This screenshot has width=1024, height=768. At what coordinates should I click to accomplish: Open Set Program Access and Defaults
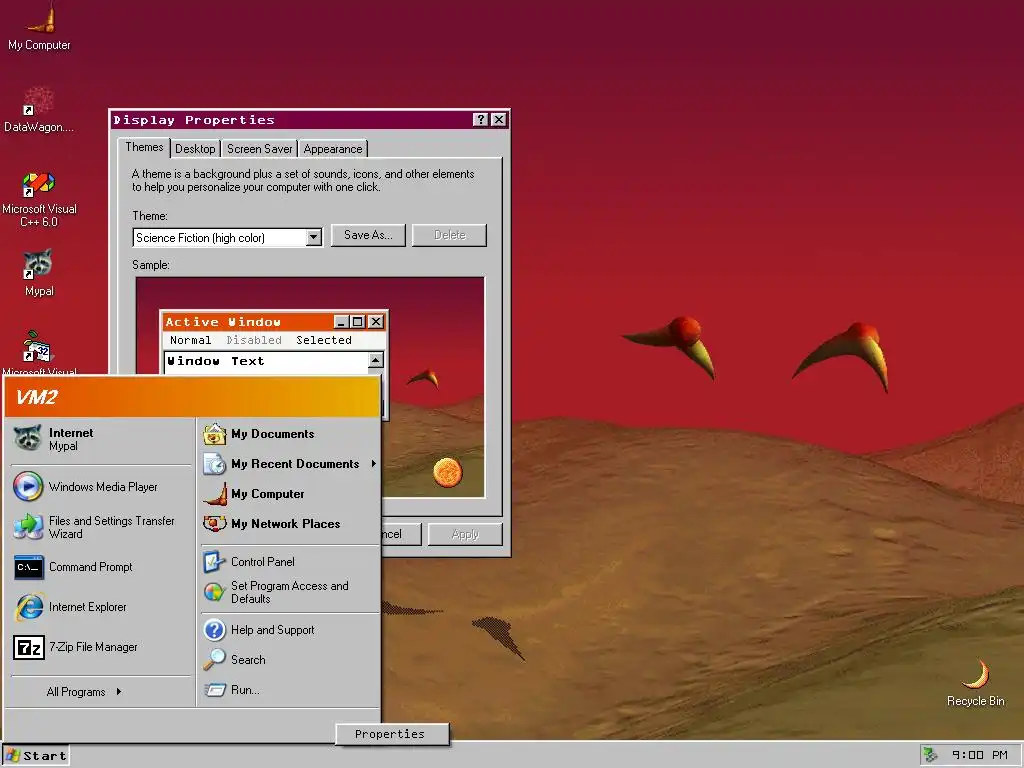[x=289, y=592]
